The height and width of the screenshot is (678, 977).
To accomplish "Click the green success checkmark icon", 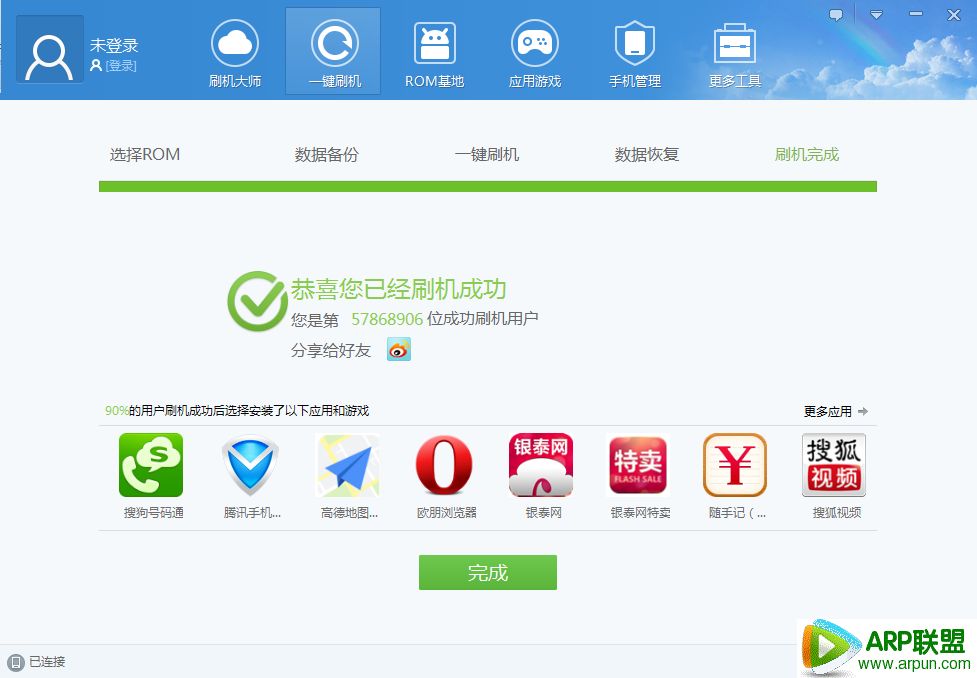I will (257, 301).
